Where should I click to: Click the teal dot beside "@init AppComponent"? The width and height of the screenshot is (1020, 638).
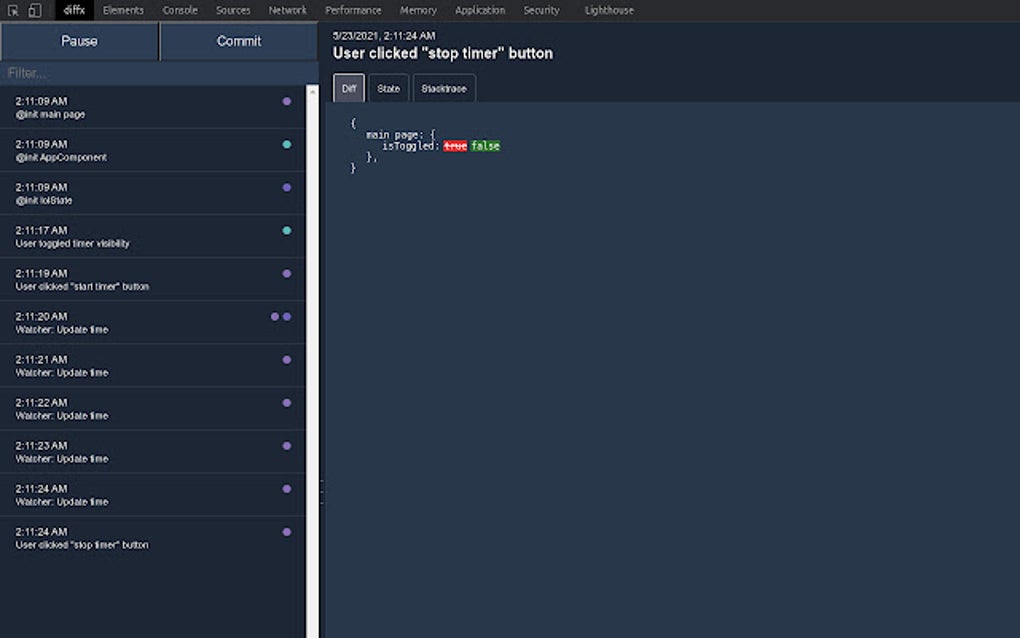click(x=287, y=145)
